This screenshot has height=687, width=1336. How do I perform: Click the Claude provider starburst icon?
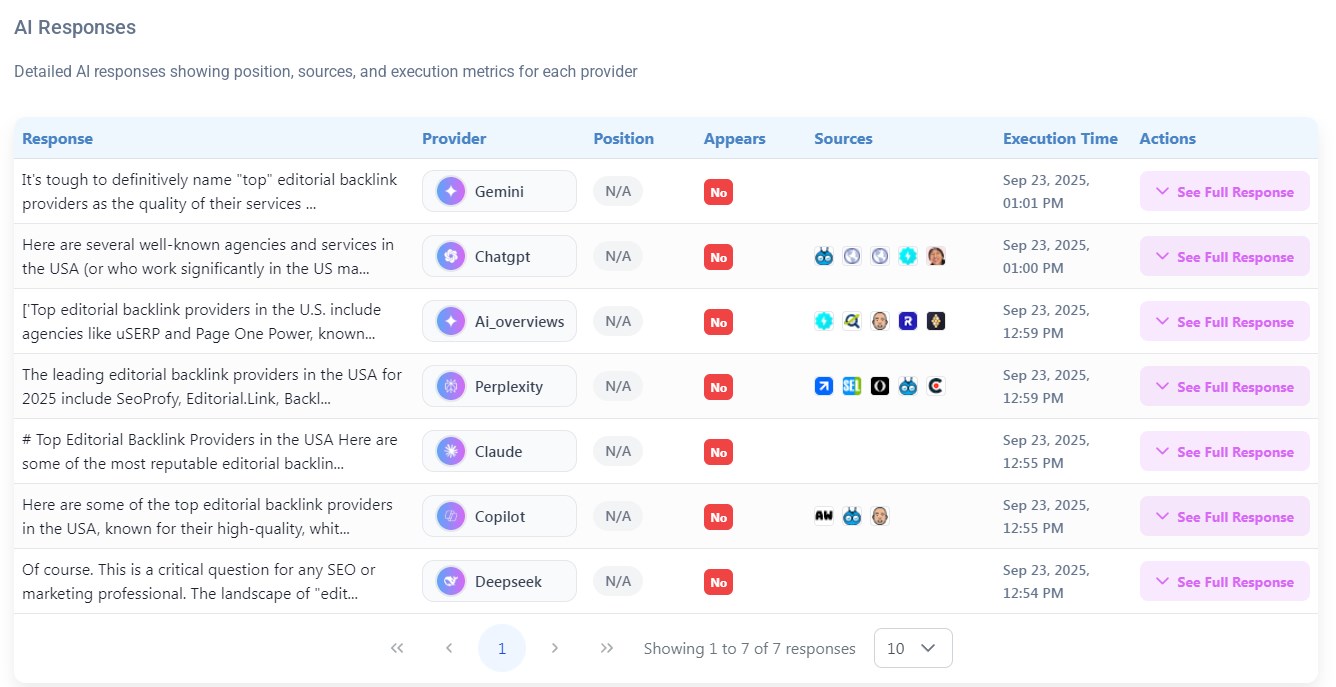coord(451,451)
